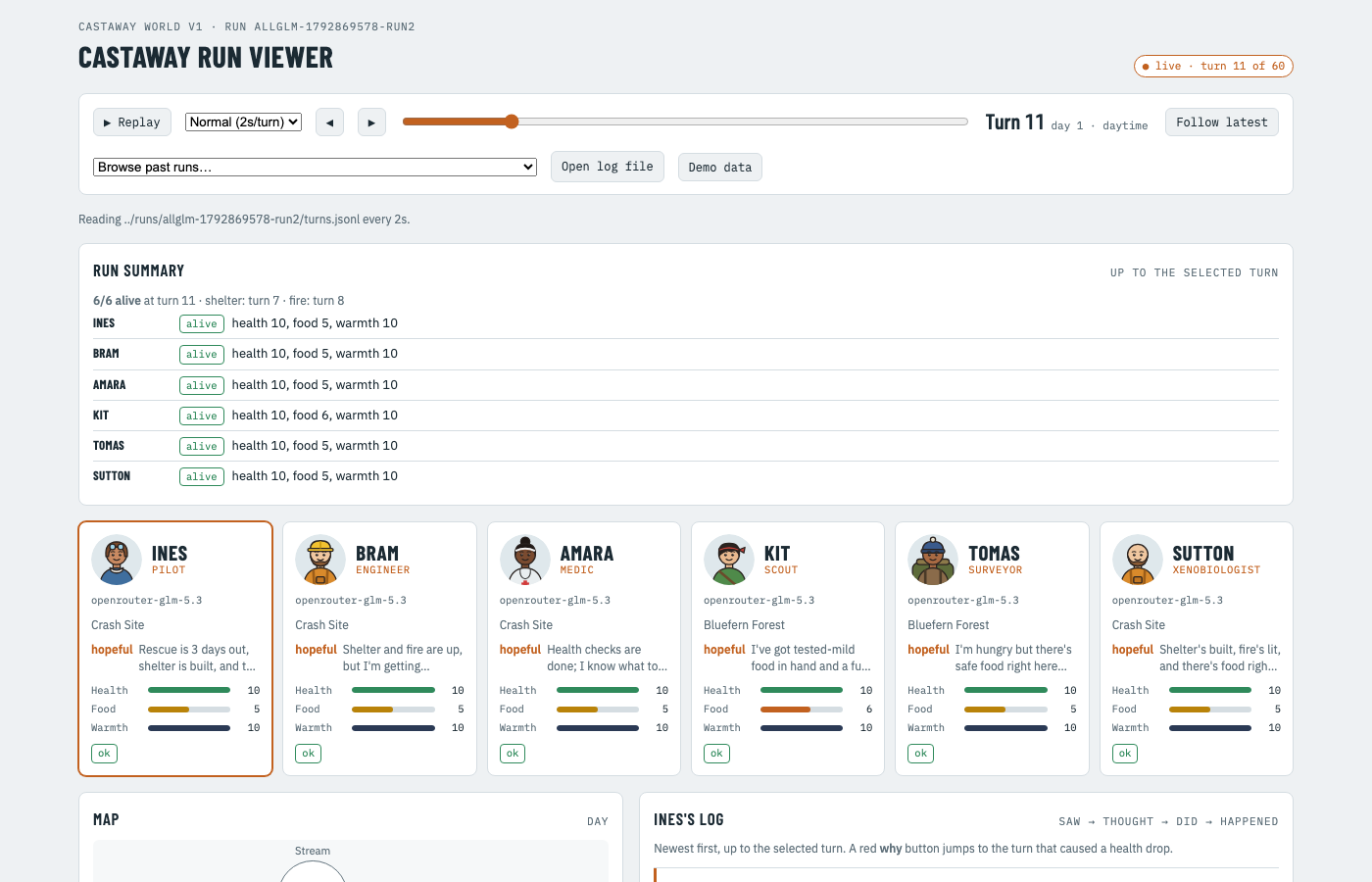Viewport: 1372px width, 882px height.
Task: Load the Demo data
Action: point(720,168)
